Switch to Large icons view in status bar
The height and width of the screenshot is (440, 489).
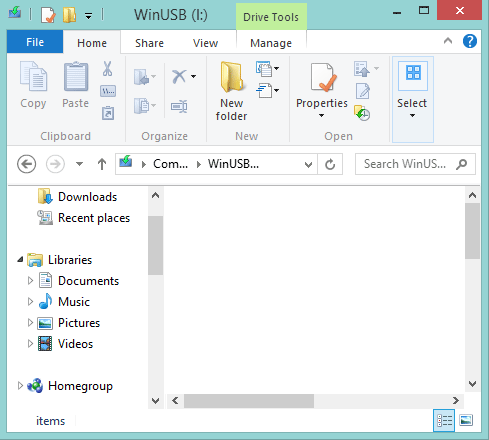click(x=466, y=420)
